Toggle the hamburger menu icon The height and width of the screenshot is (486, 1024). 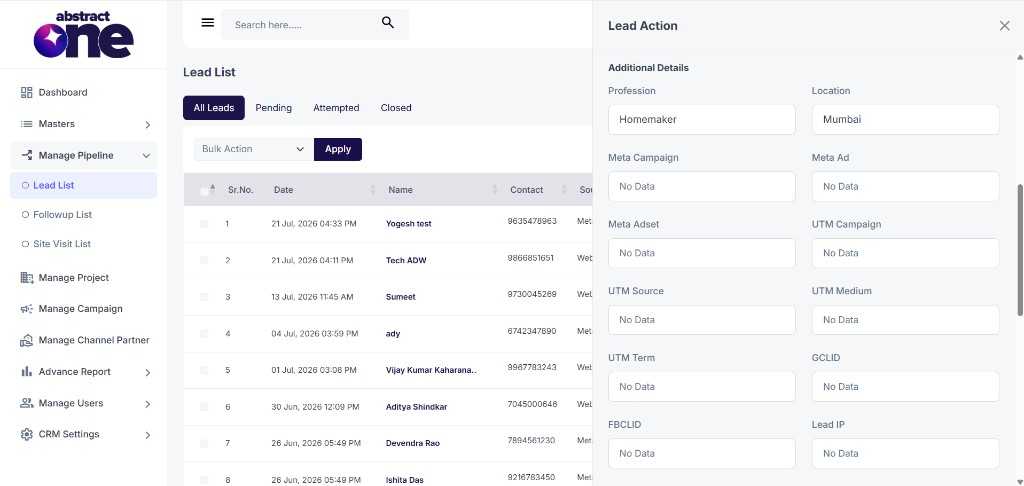[208, 23]
